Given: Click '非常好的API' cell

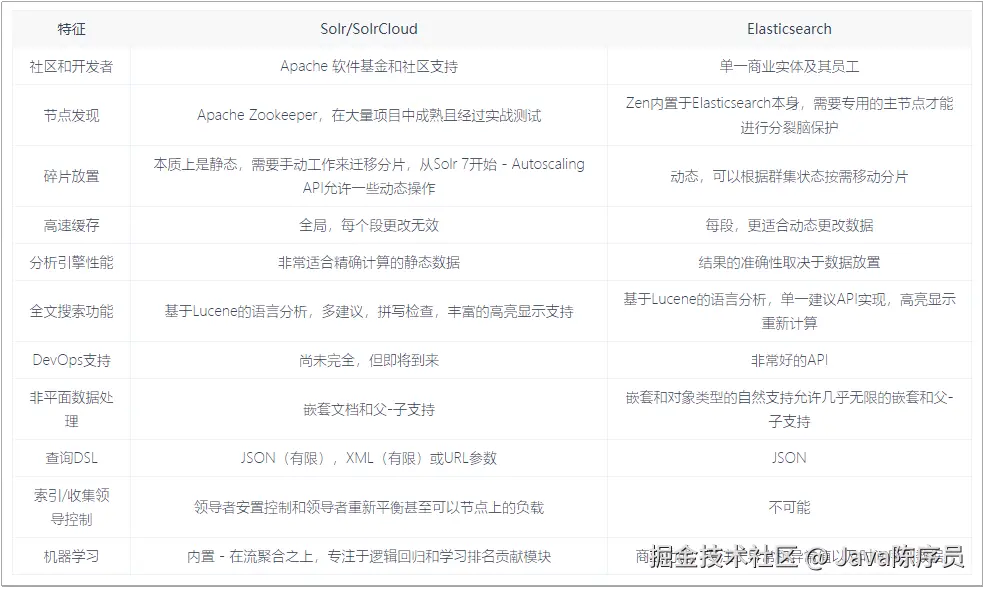Looking at the screenshot, I should click(789, 360).
